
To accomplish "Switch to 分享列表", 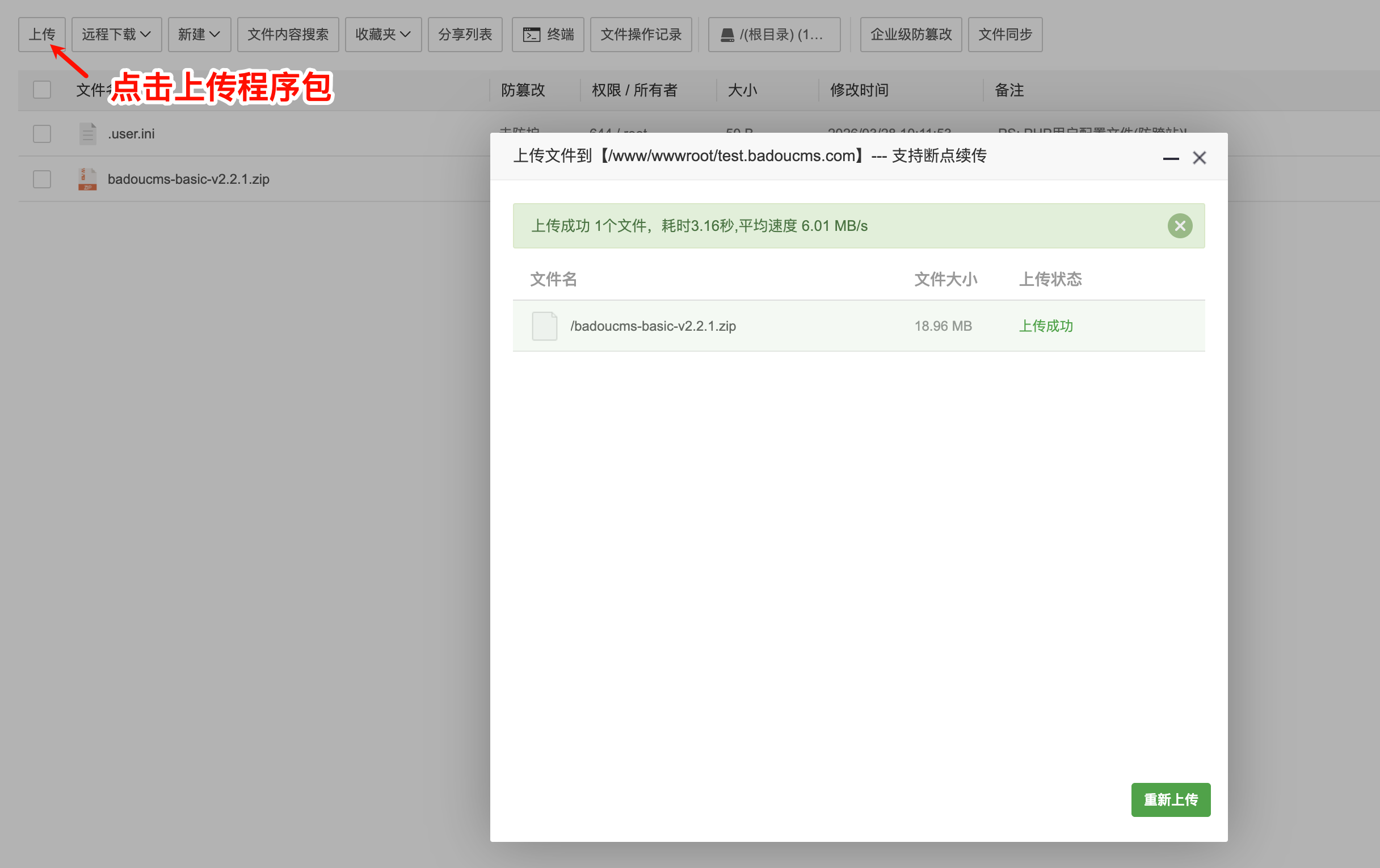I will (465, 35).
